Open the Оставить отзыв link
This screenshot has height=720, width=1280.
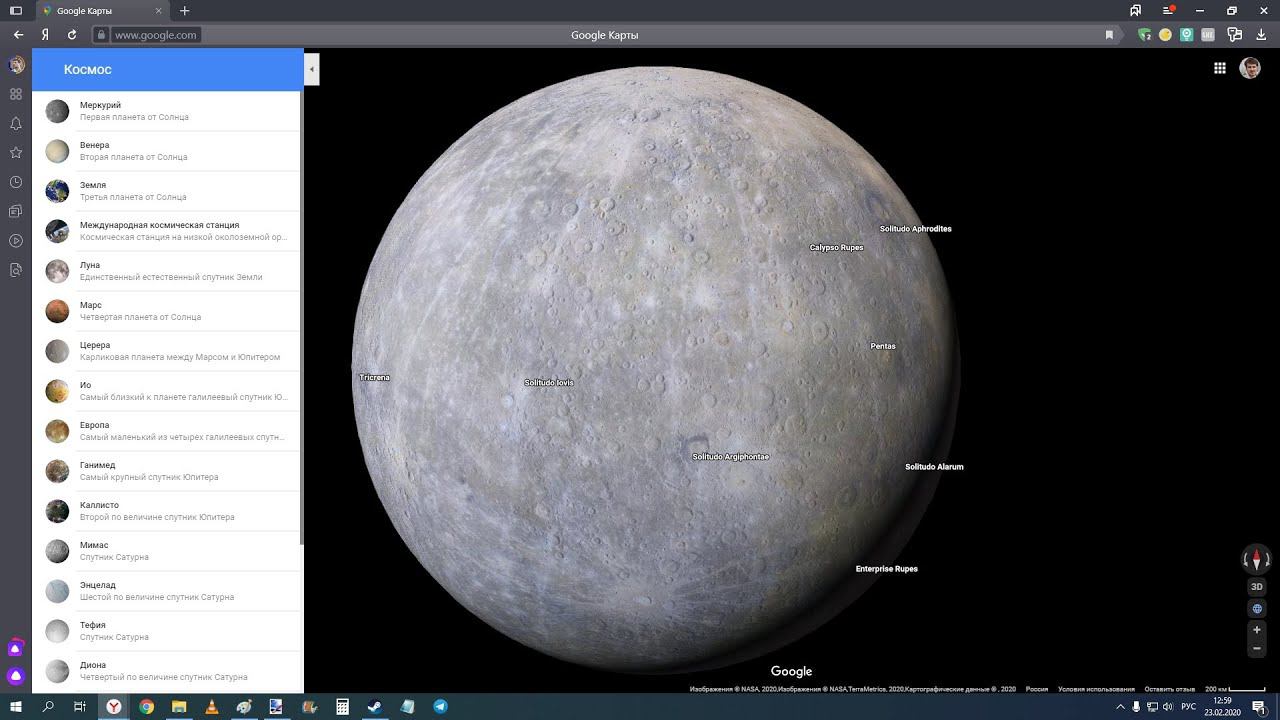click(x=1170, y=689)
